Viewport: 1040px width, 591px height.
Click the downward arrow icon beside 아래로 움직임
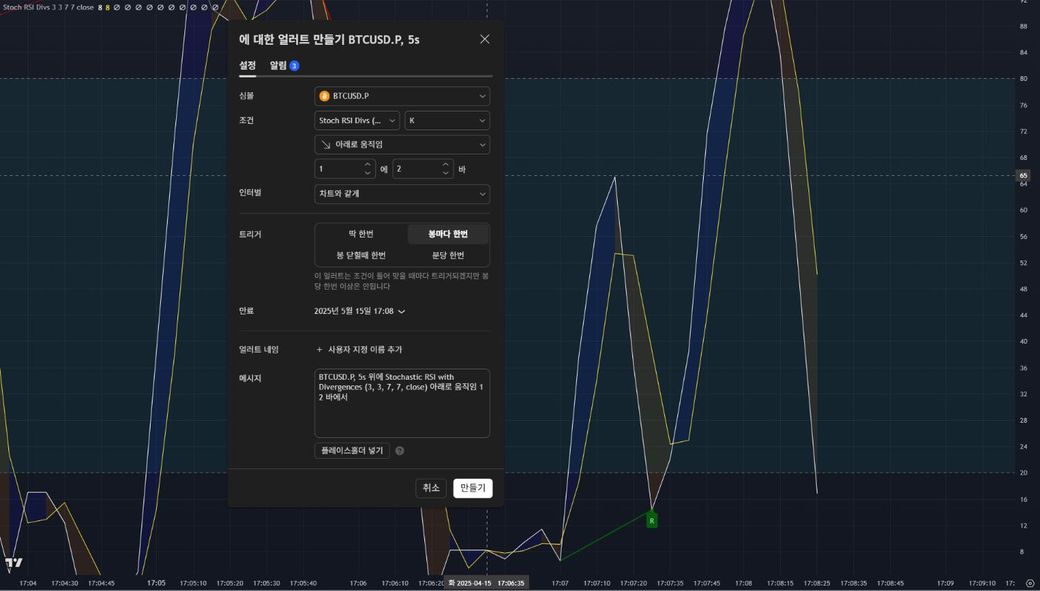(325, 145)
